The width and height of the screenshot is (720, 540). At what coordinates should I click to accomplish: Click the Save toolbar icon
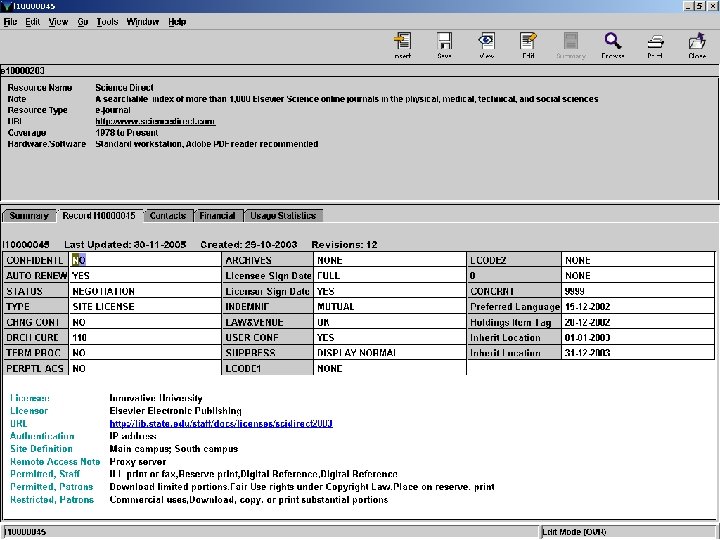tap(444, 45)
